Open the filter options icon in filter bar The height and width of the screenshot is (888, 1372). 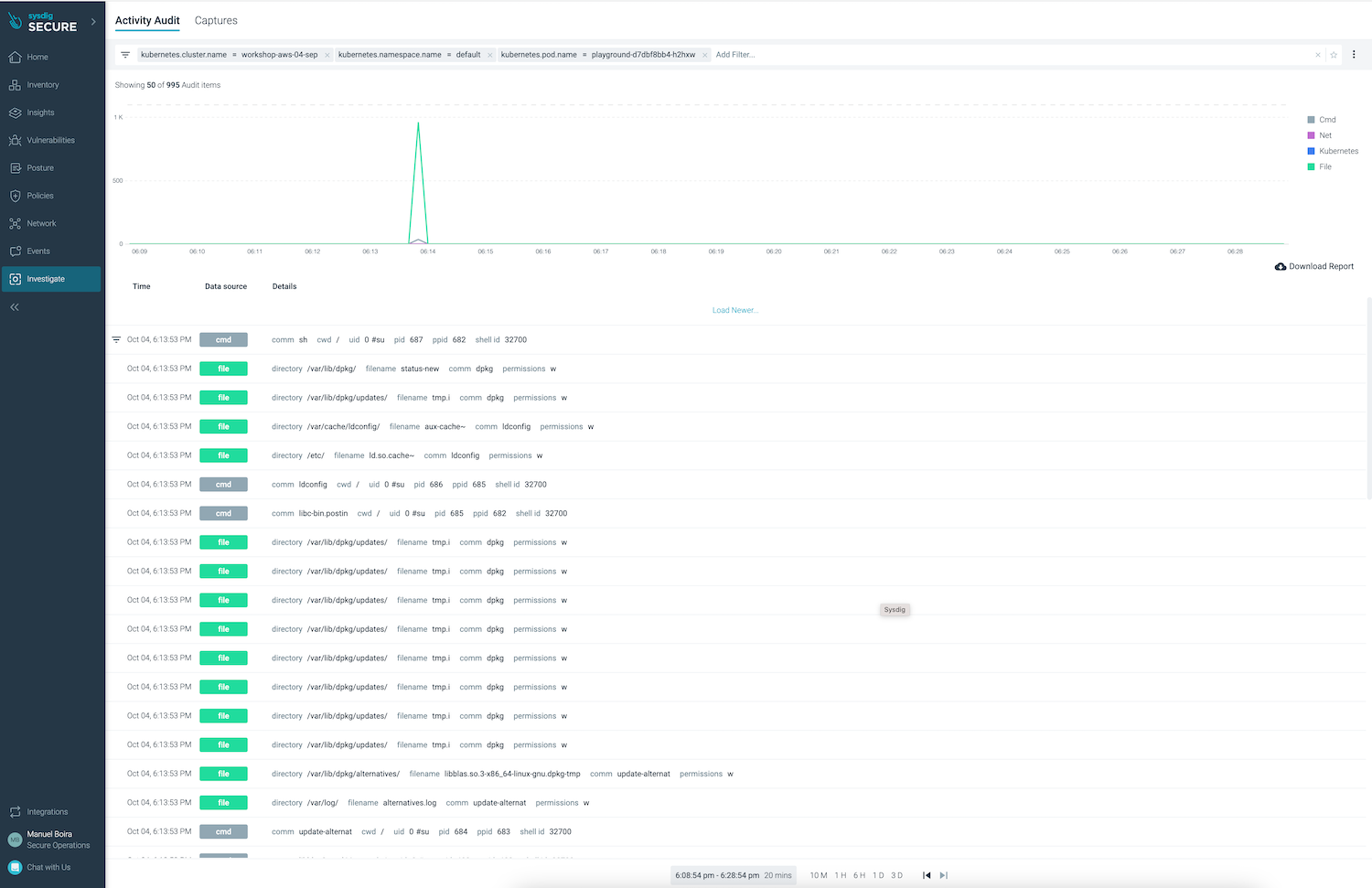click(x=125, y=55)
